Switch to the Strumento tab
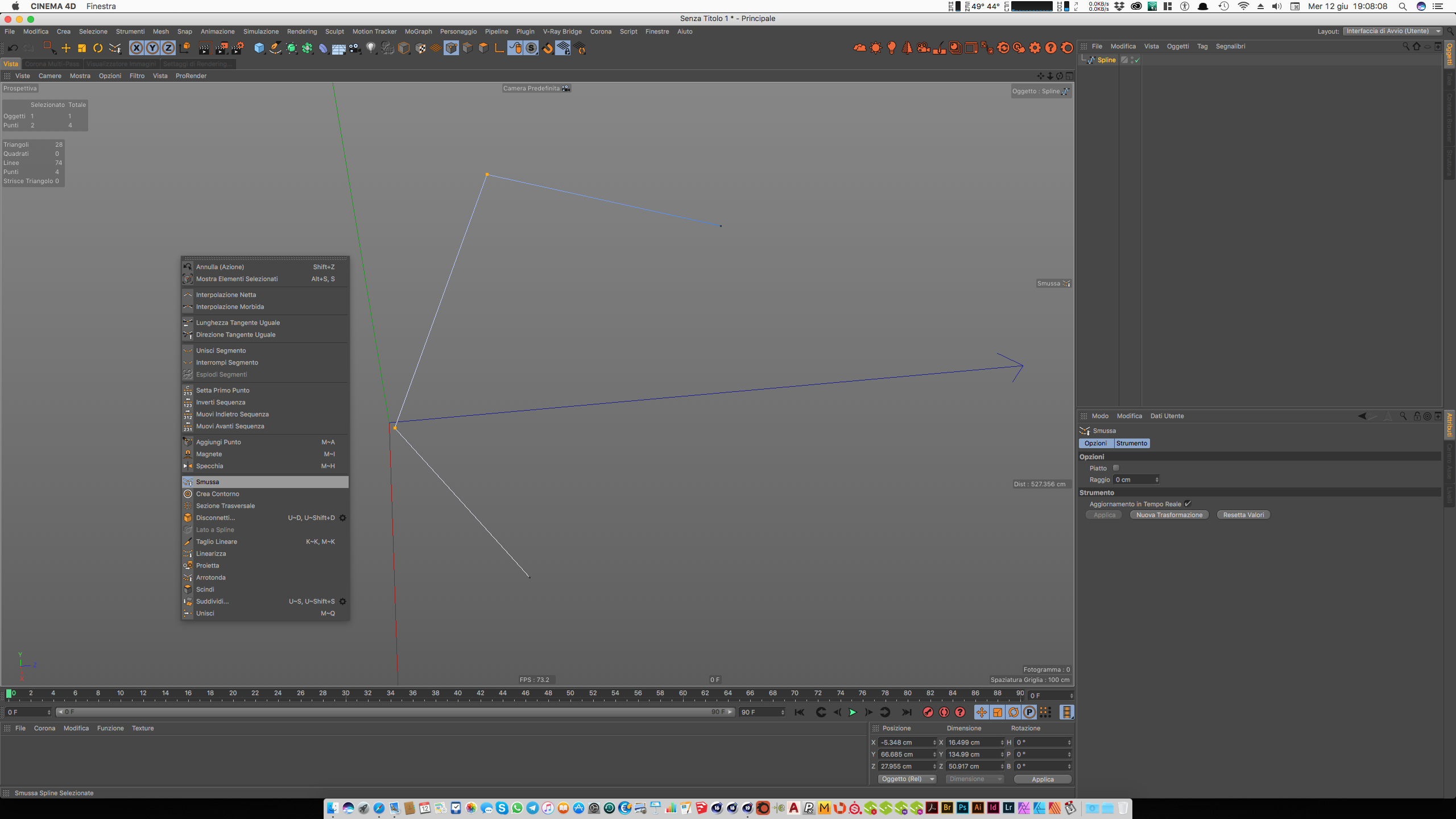Viewport: 1456px width, 819px height. pos(1131,443)
